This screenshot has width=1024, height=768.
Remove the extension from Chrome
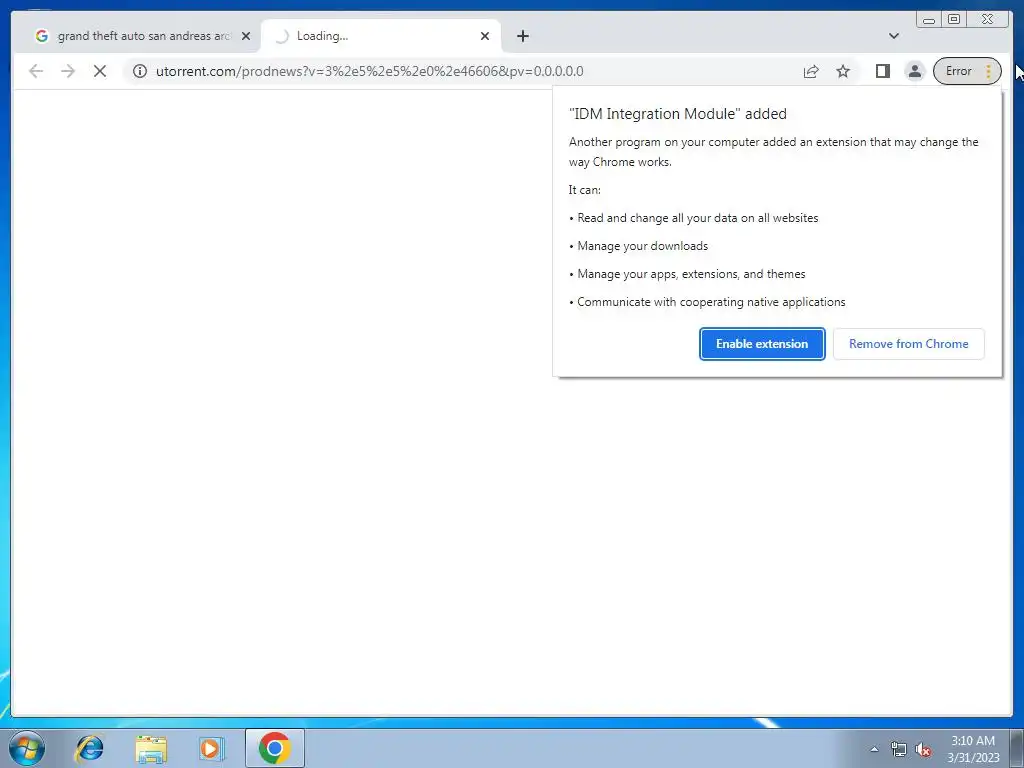(908, 344)
